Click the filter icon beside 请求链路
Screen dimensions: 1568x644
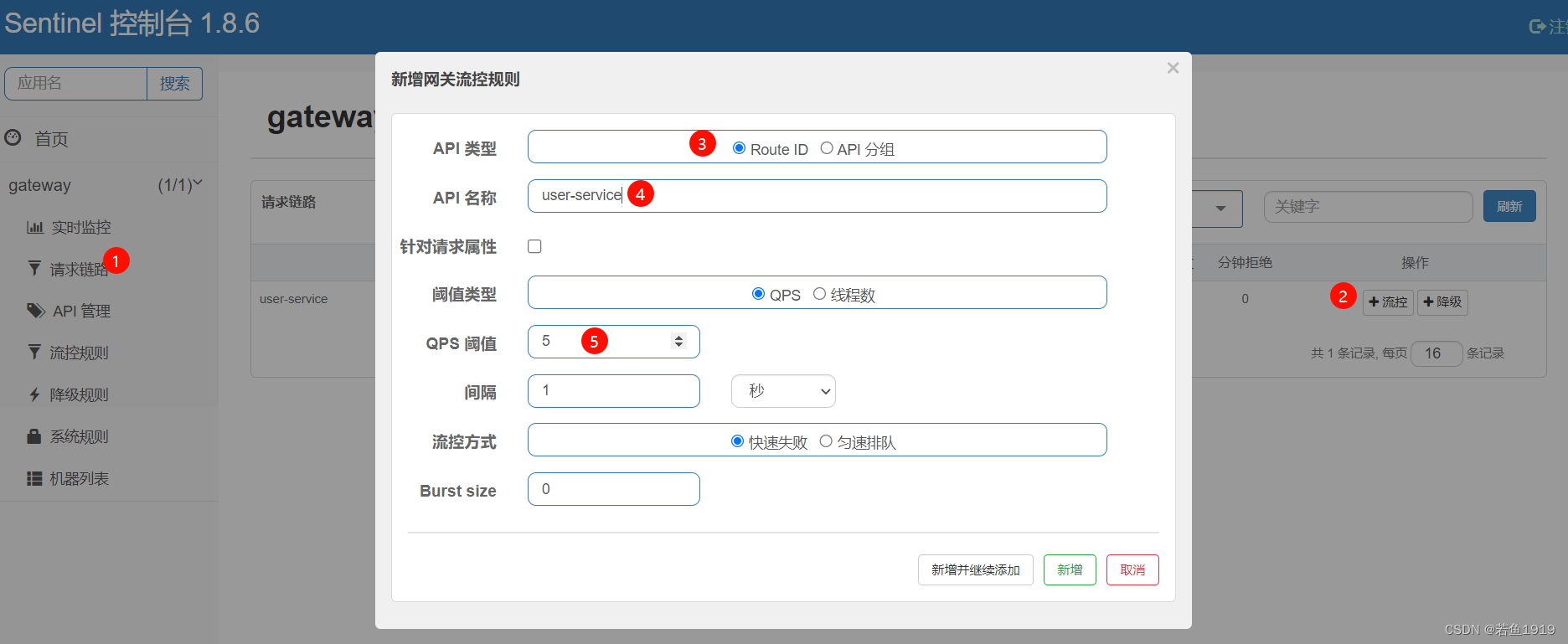[34, 268]
